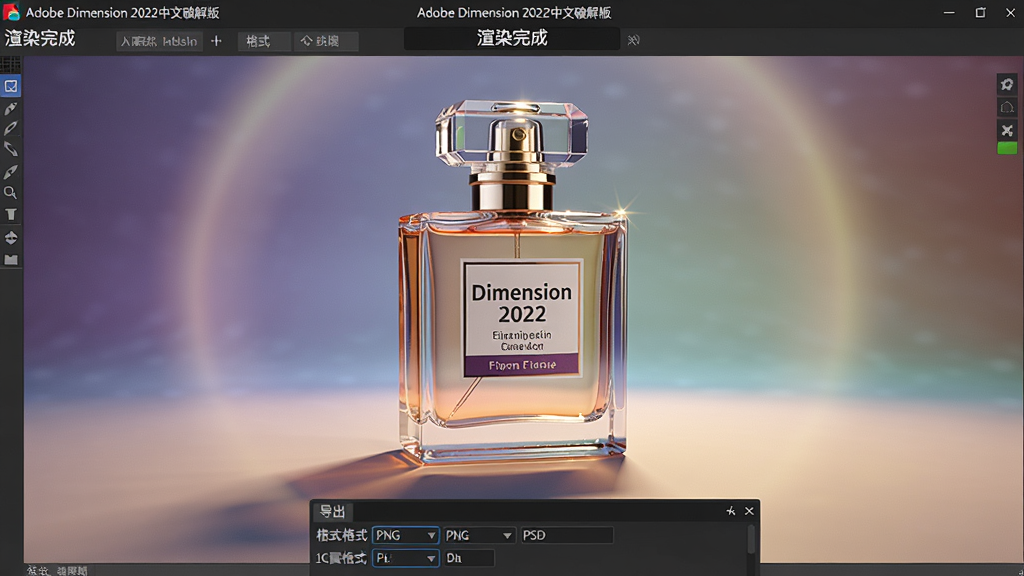Close the Adobe Dimension window
1024x576 pixels.
tap(1010, 12)
